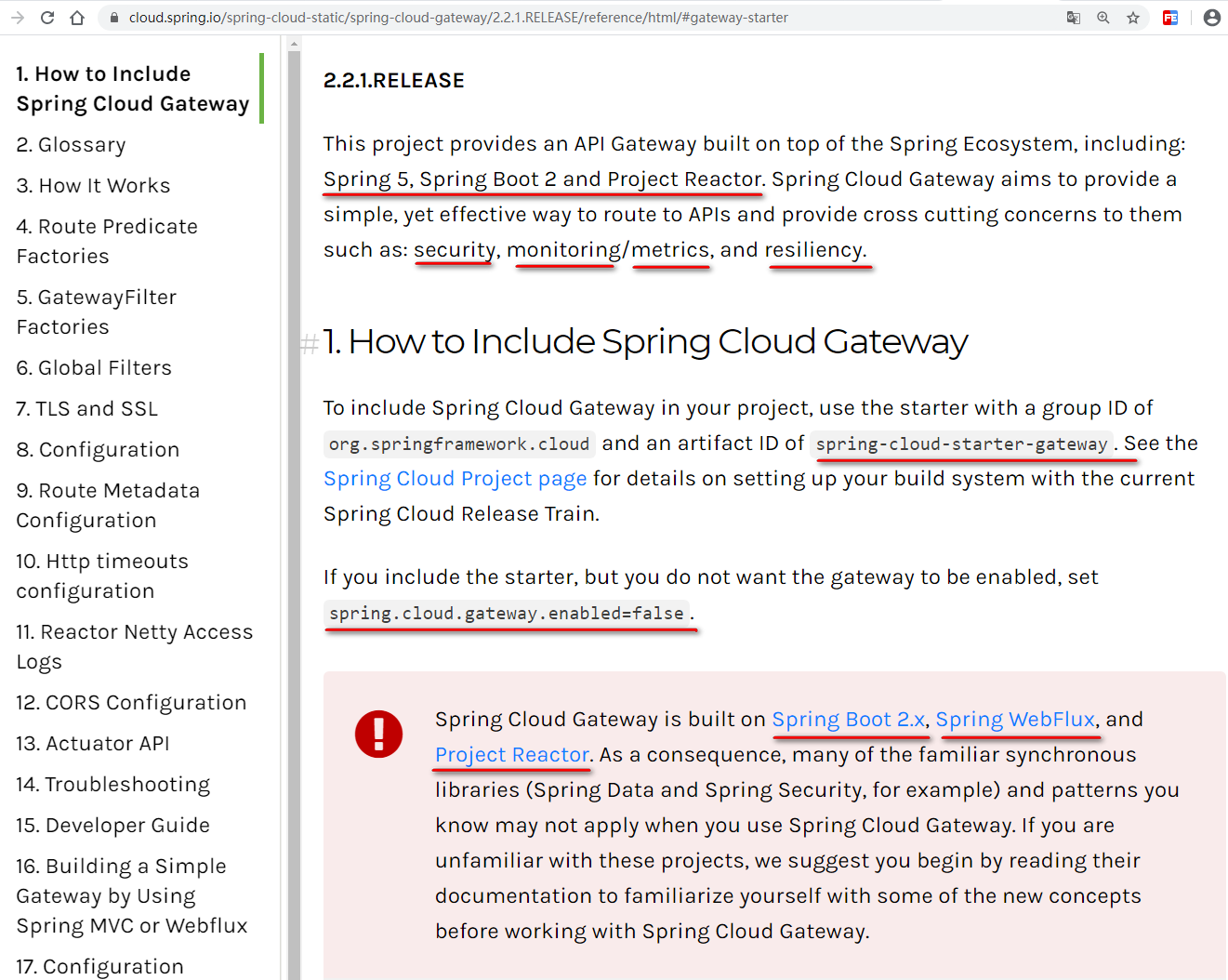Click the sidebar scroll up arrow

click(x=294, y=44)
